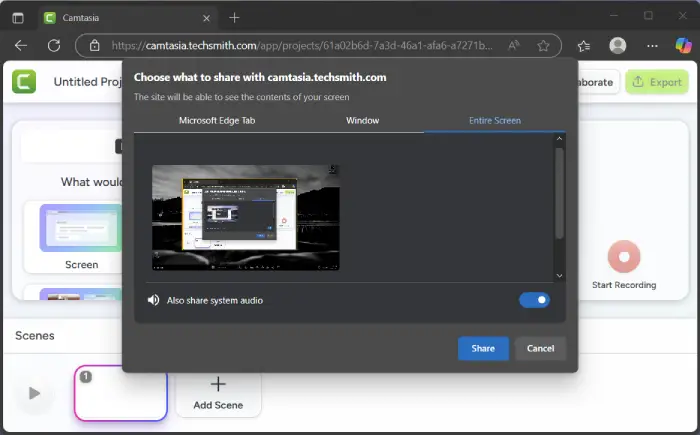Select the entire screen preview thumbnail
This screenshot has width=700, height=435.
tap(246, 218)
